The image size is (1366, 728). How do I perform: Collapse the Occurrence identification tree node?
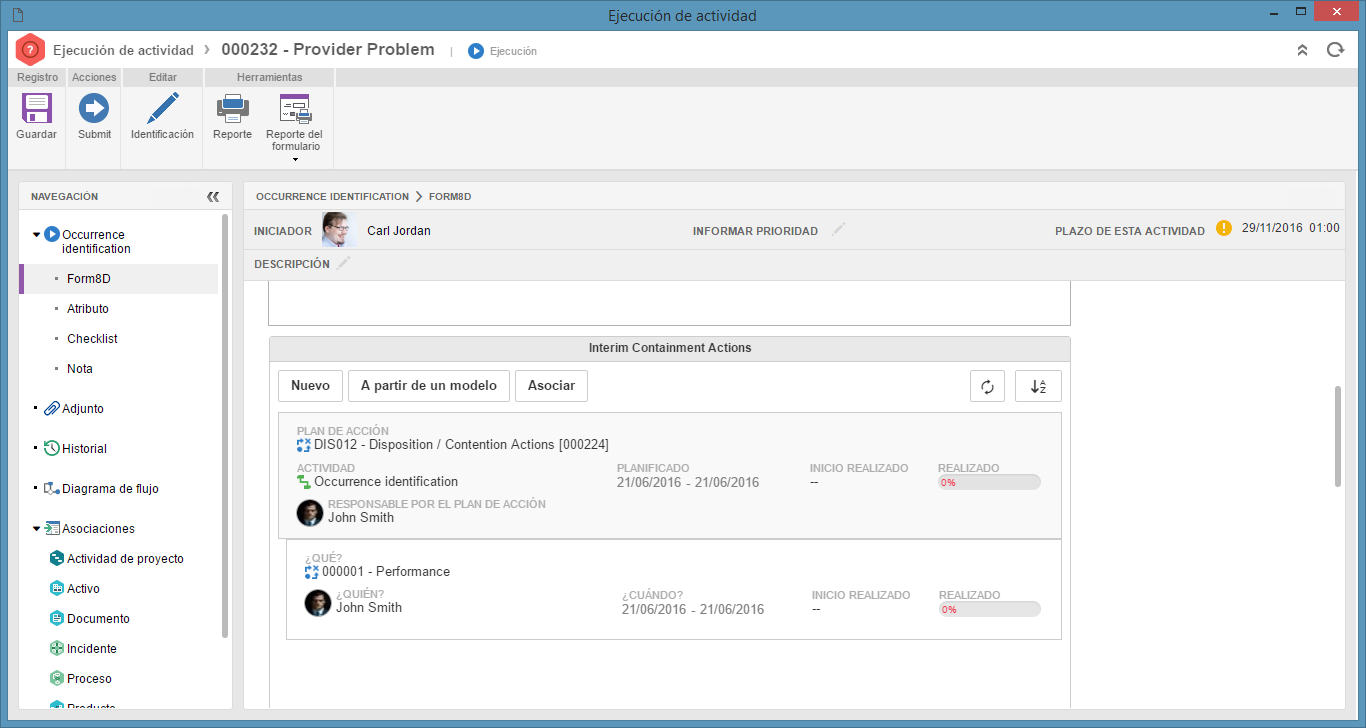pos(37,235)
